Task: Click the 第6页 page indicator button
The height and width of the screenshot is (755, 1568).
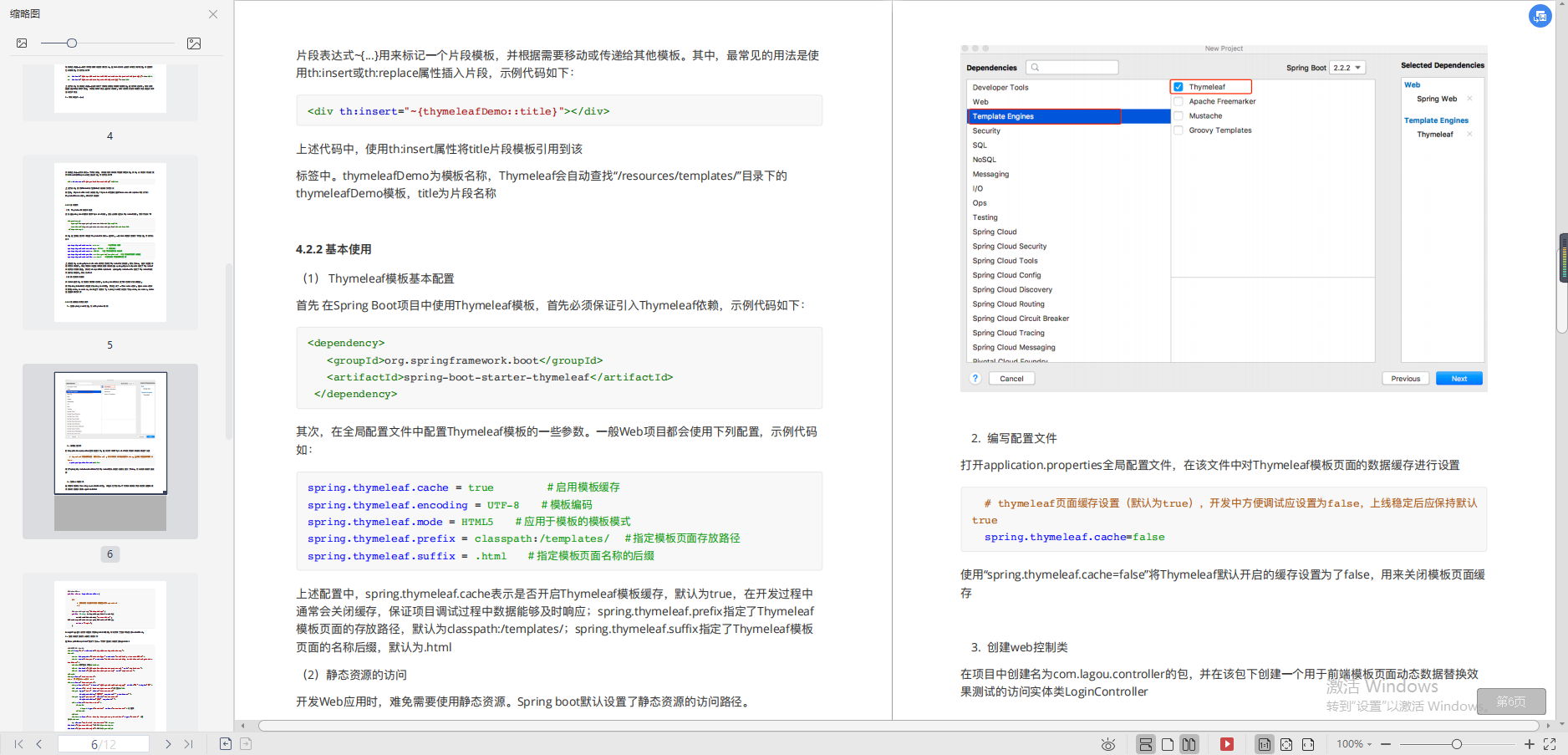Action: pyautogui.click(x=1511, y=701)
